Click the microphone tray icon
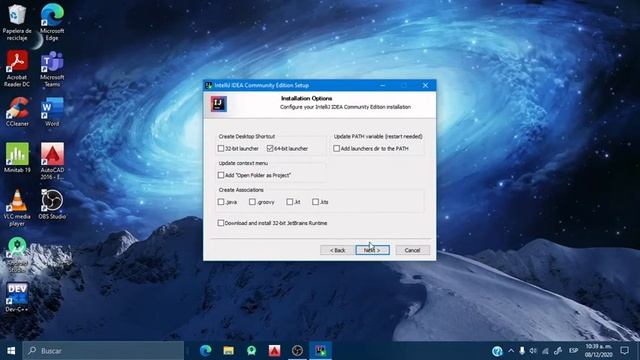640x360 pixels. click(x=522, y=351)
